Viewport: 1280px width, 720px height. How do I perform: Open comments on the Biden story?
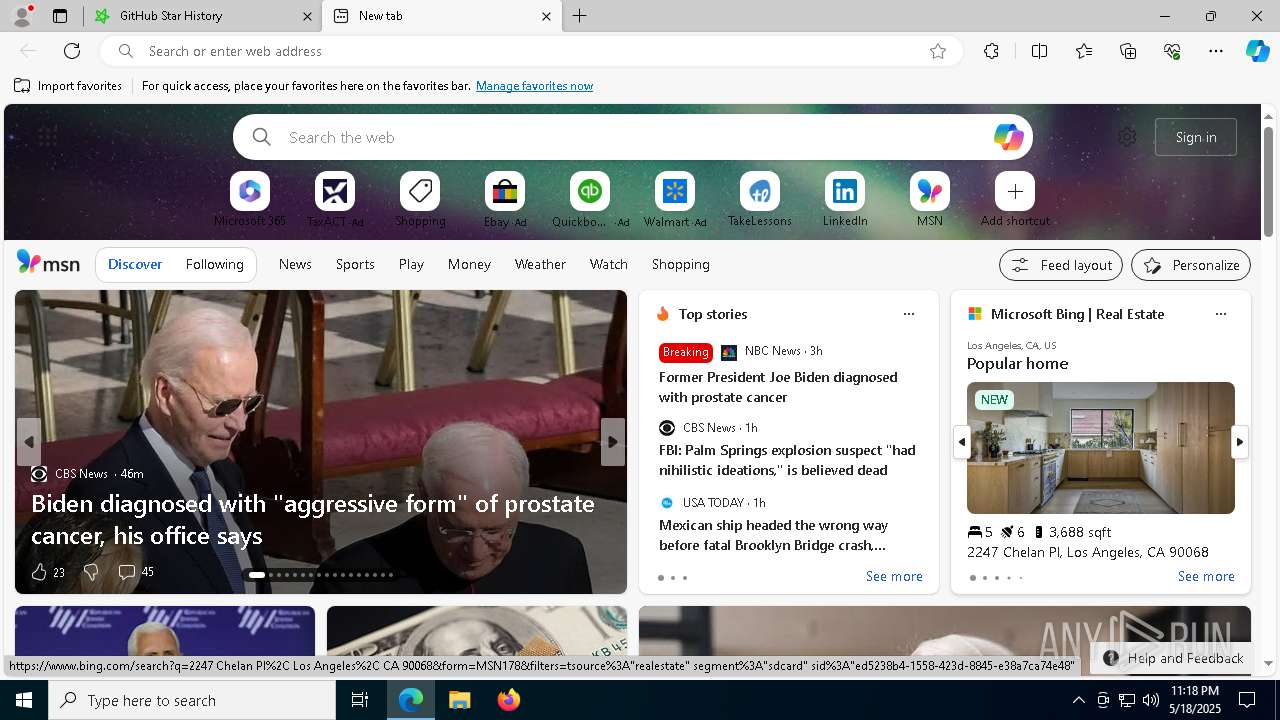[x=135, y=572]
